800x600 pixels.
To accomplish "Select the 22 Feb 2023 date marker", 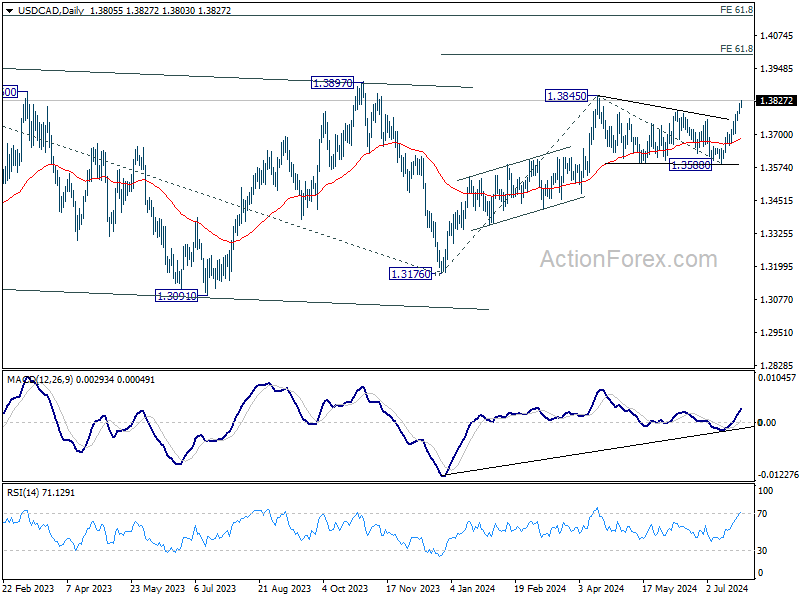I will (28, 590).
